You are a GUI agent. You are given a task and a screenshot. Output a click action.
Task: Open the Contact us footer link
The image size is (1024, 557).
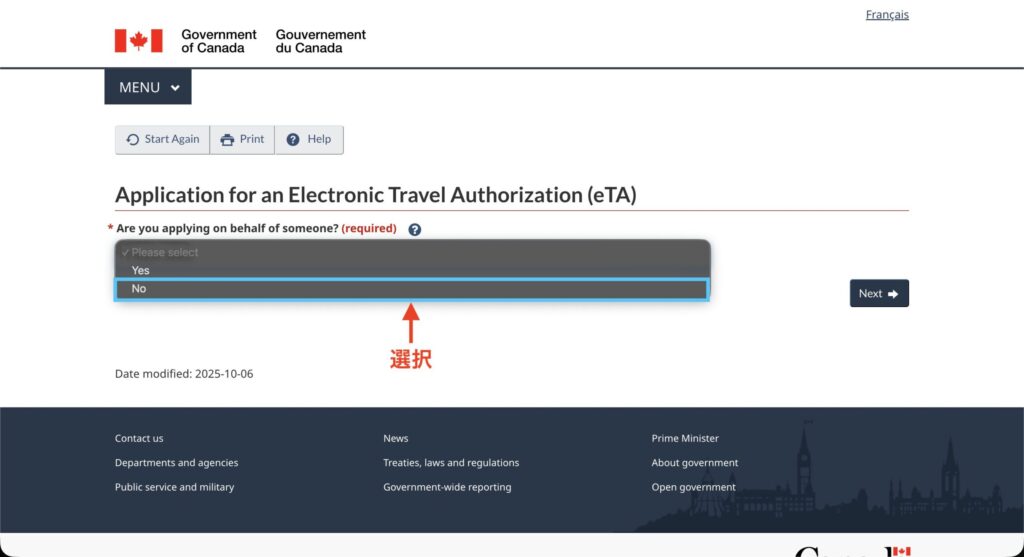tap(139, 438)
